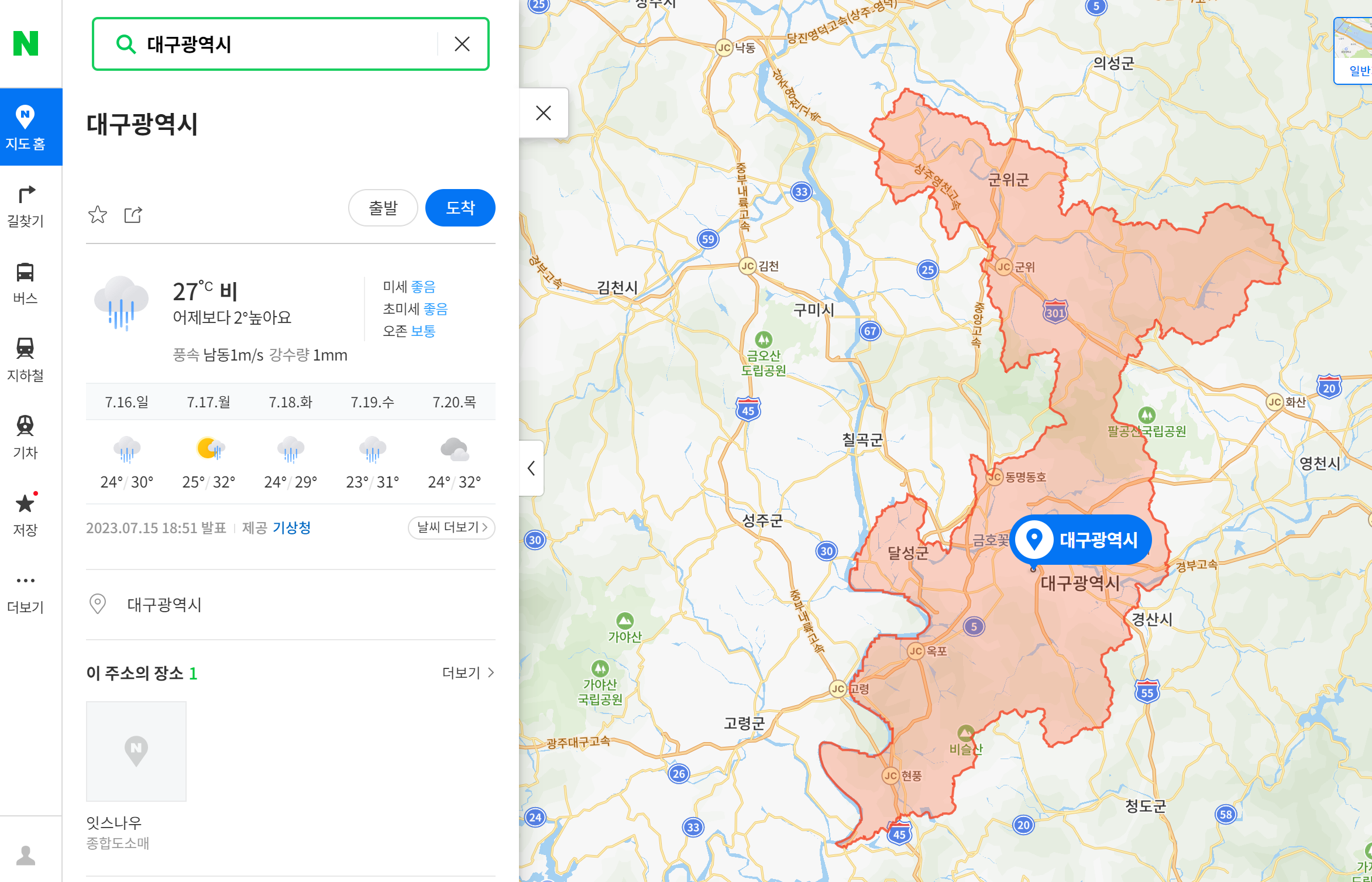This screenshot has height=882, width=1372.
Task: Click the share icon beside the star
Action: [133, 215]
